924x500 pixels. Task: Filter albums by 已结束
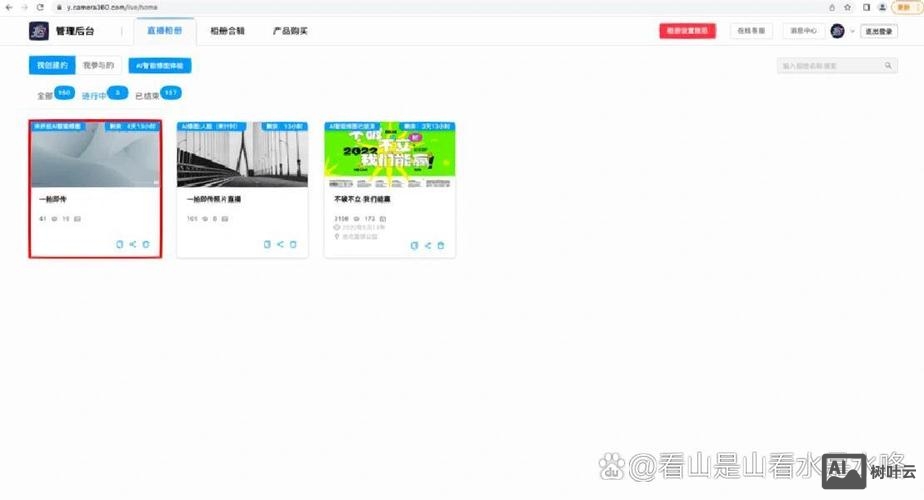click(x=147, y=96)
